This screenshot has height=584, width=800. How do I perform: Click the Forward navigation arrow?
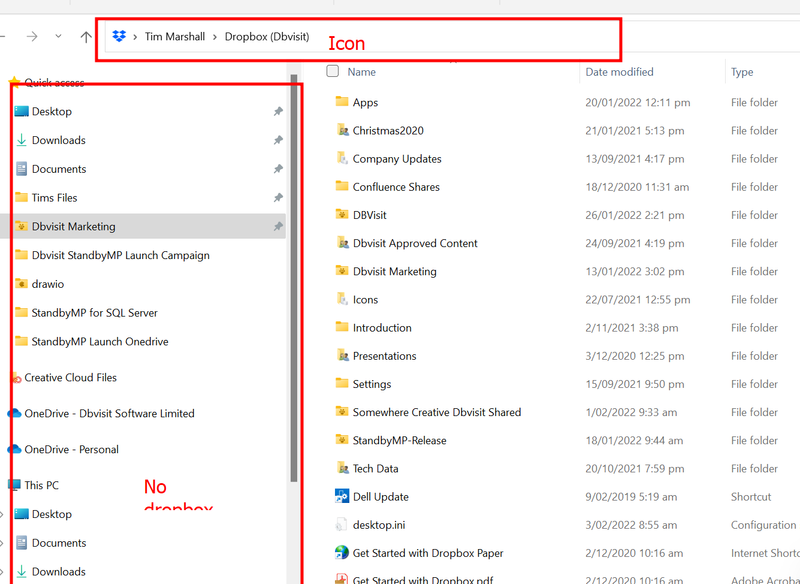click(32, 37)
